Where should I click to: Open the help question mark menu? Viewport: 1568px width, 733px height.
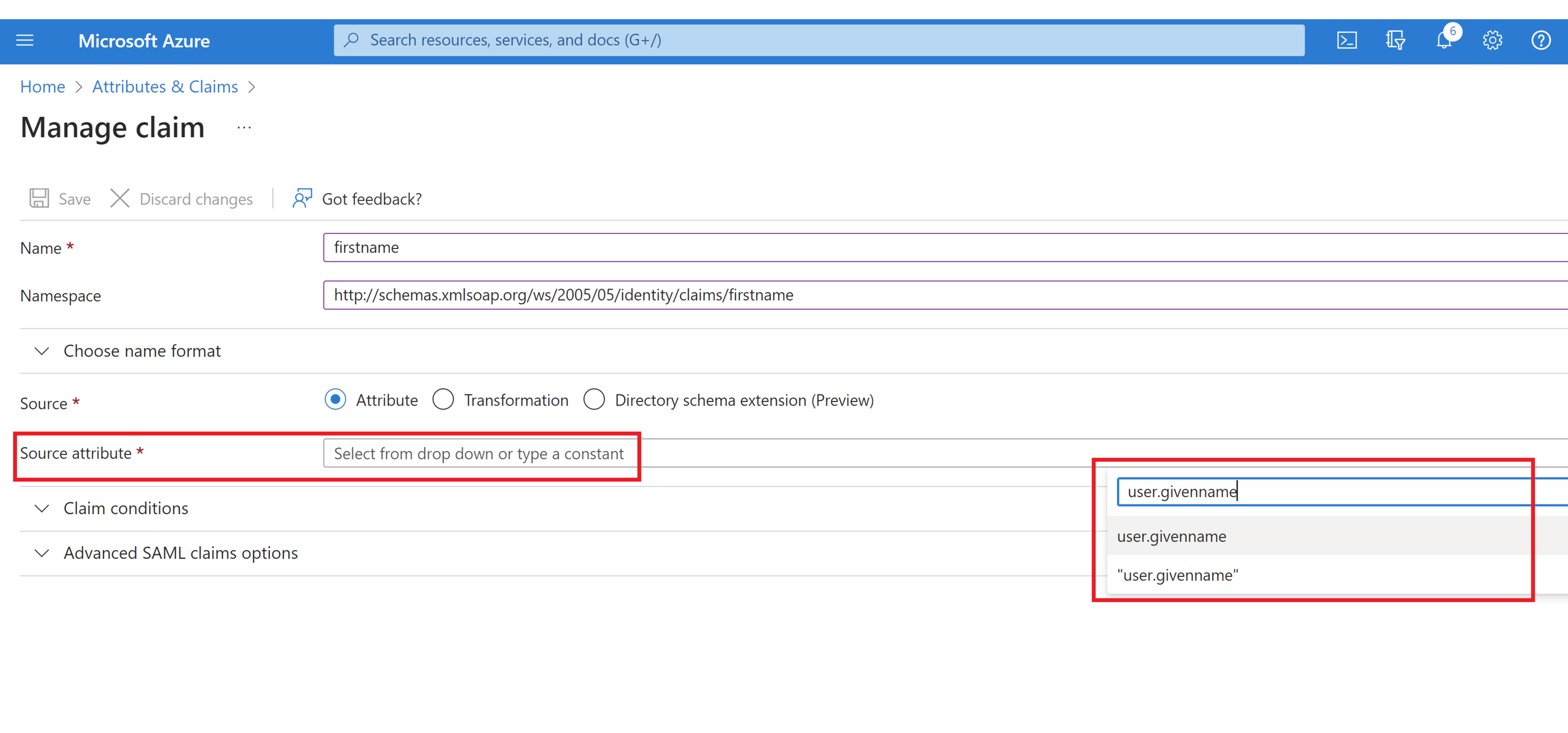pyautogui.click(x=1541, y=40)
